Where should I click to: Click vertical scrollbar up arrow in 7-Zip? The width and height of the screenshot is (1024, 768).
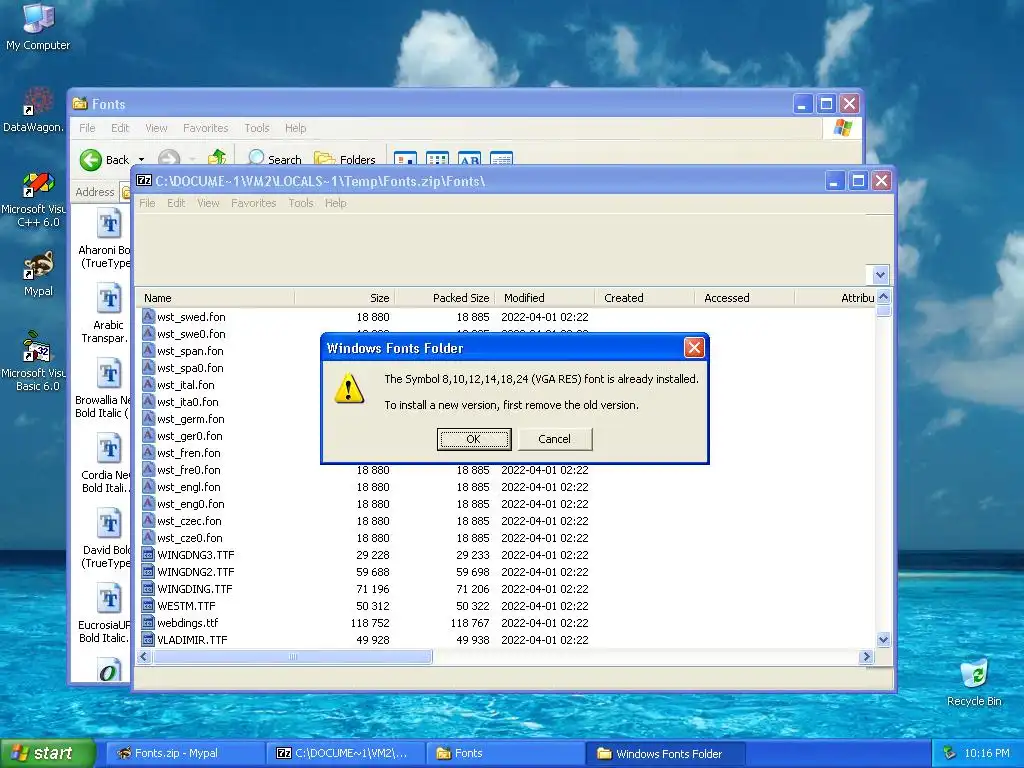coord(883,296)
